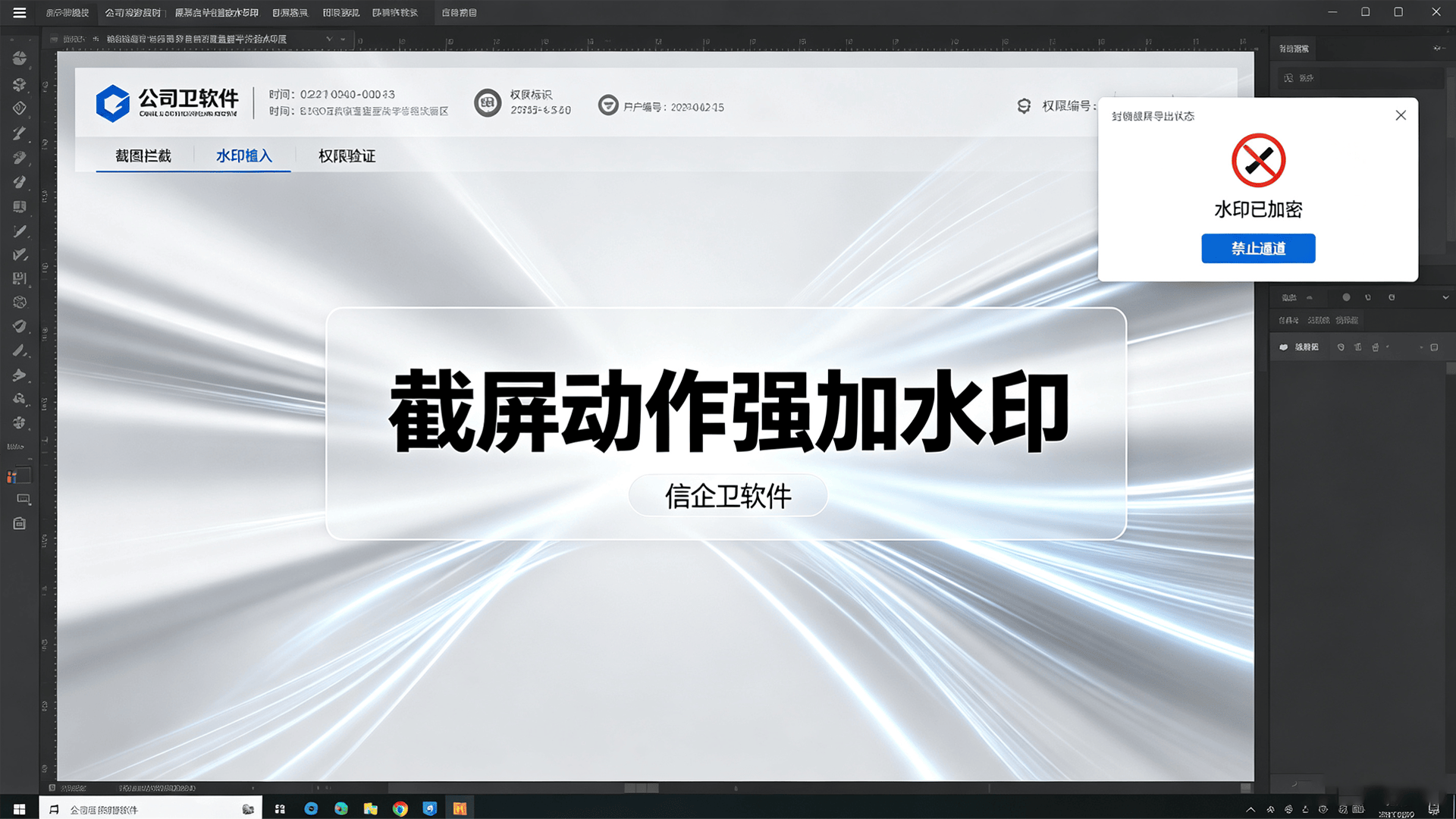Click the screen mode icon in left toolbar
The height and width of the screenshot is (819, 1456).
tap(24, 499)
